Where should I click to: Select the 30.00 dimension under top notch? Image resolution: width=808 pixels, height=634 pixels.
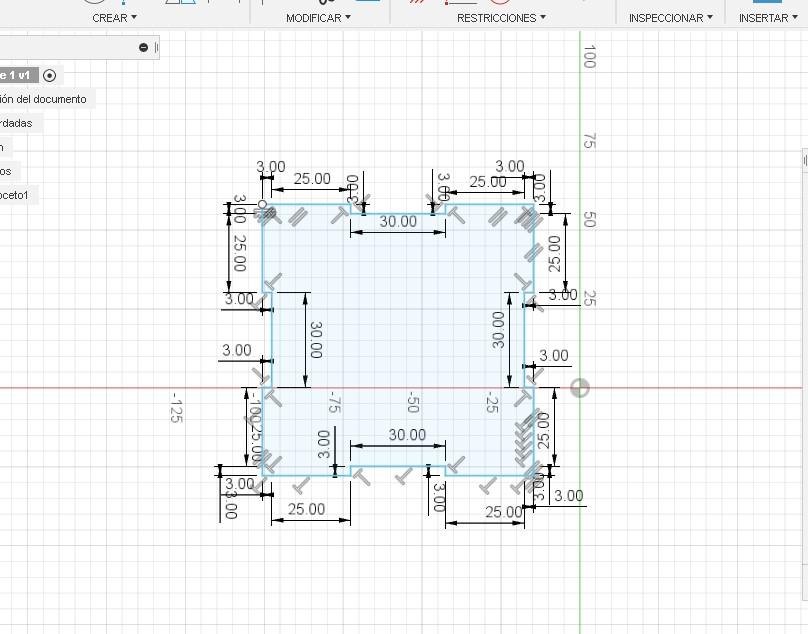(398, 221)
